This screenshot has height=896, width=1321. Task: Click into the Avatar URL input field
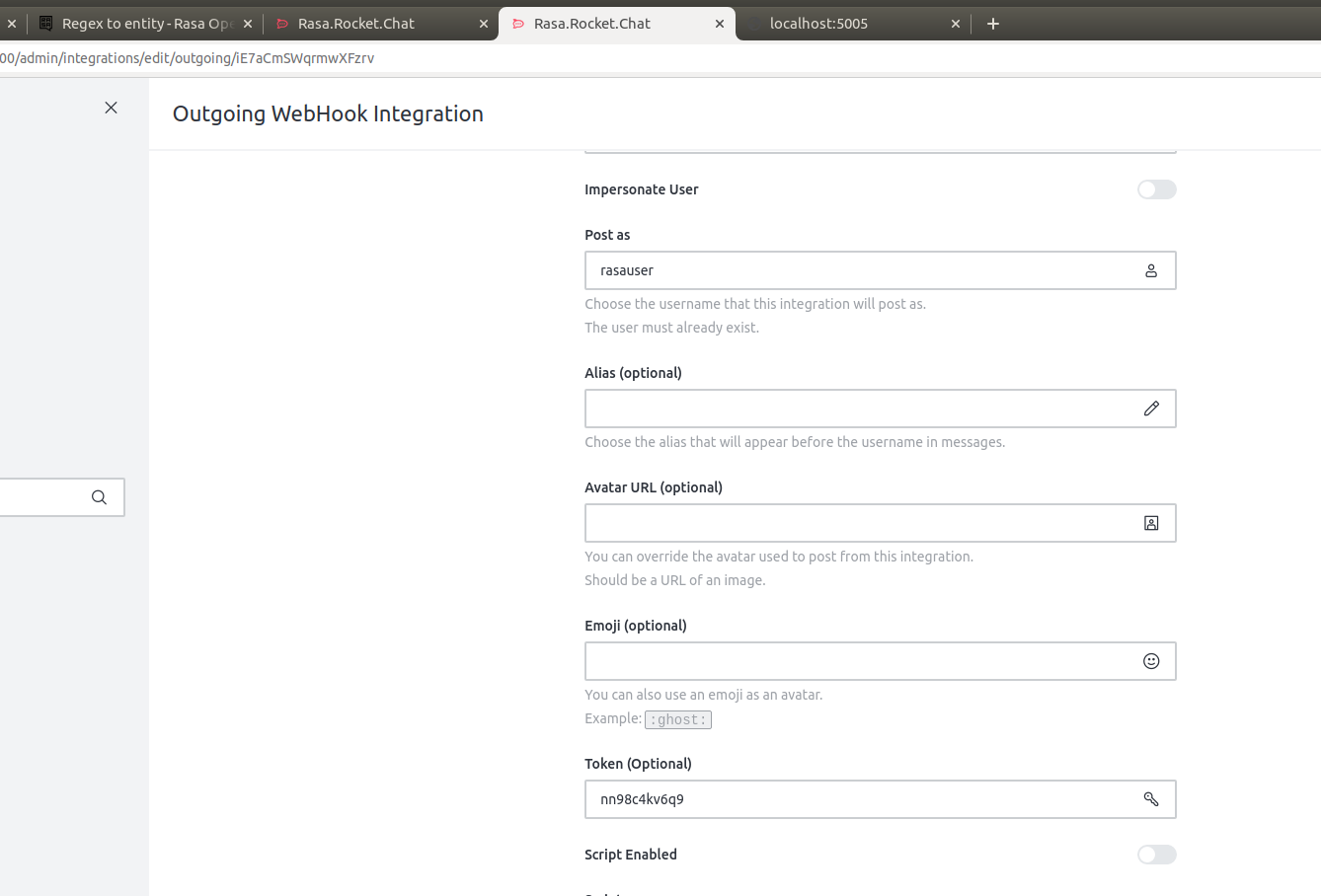coord(859,523)
